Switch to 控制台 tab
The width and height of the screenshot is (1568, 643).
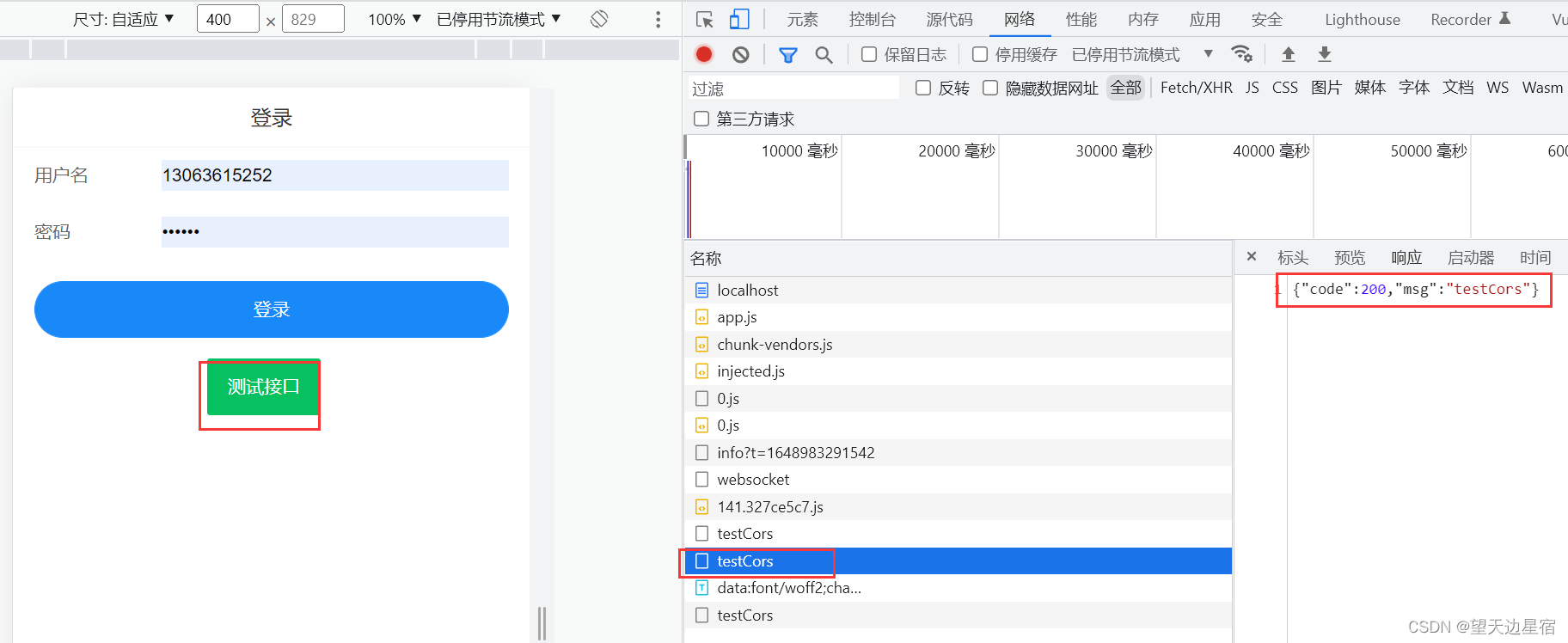coord(873,19)
